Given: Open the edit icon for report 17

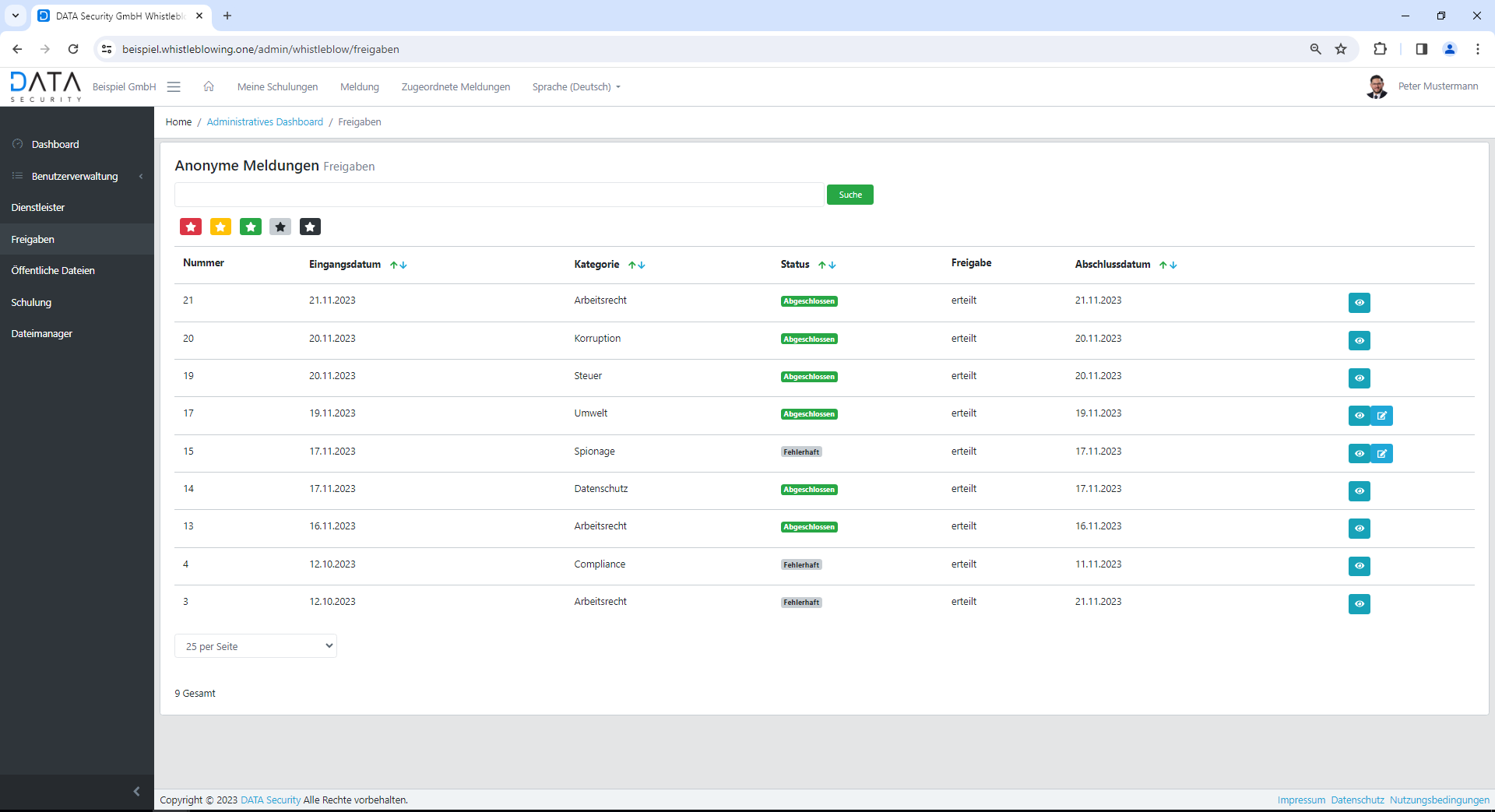Looking at the screenshot, I should tap(1381, 416).
